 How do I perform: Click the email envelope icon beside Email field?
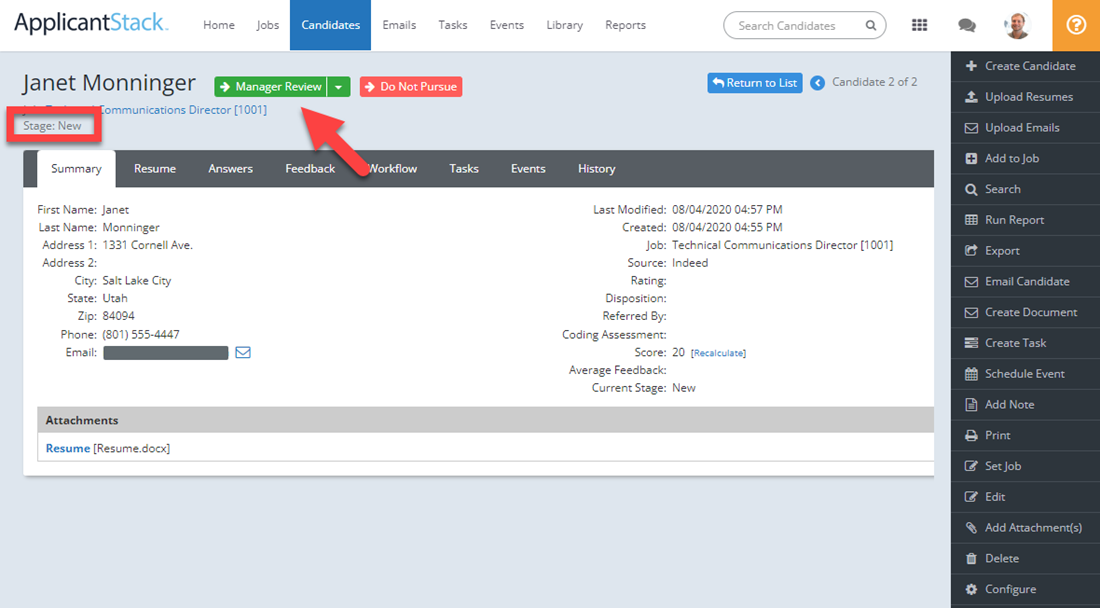pyautogui.click(x=243, y=352)
